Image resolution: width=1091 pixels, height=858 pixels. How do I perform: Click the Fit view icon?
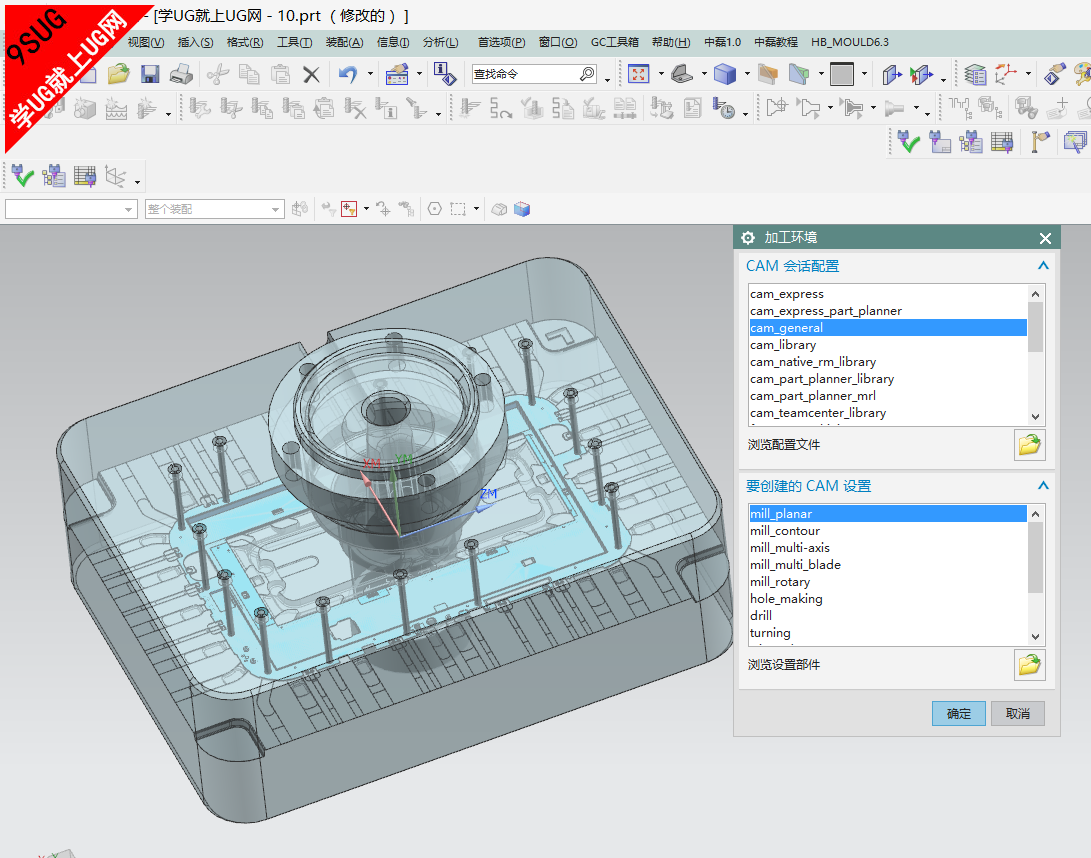(x=638, y=74)
